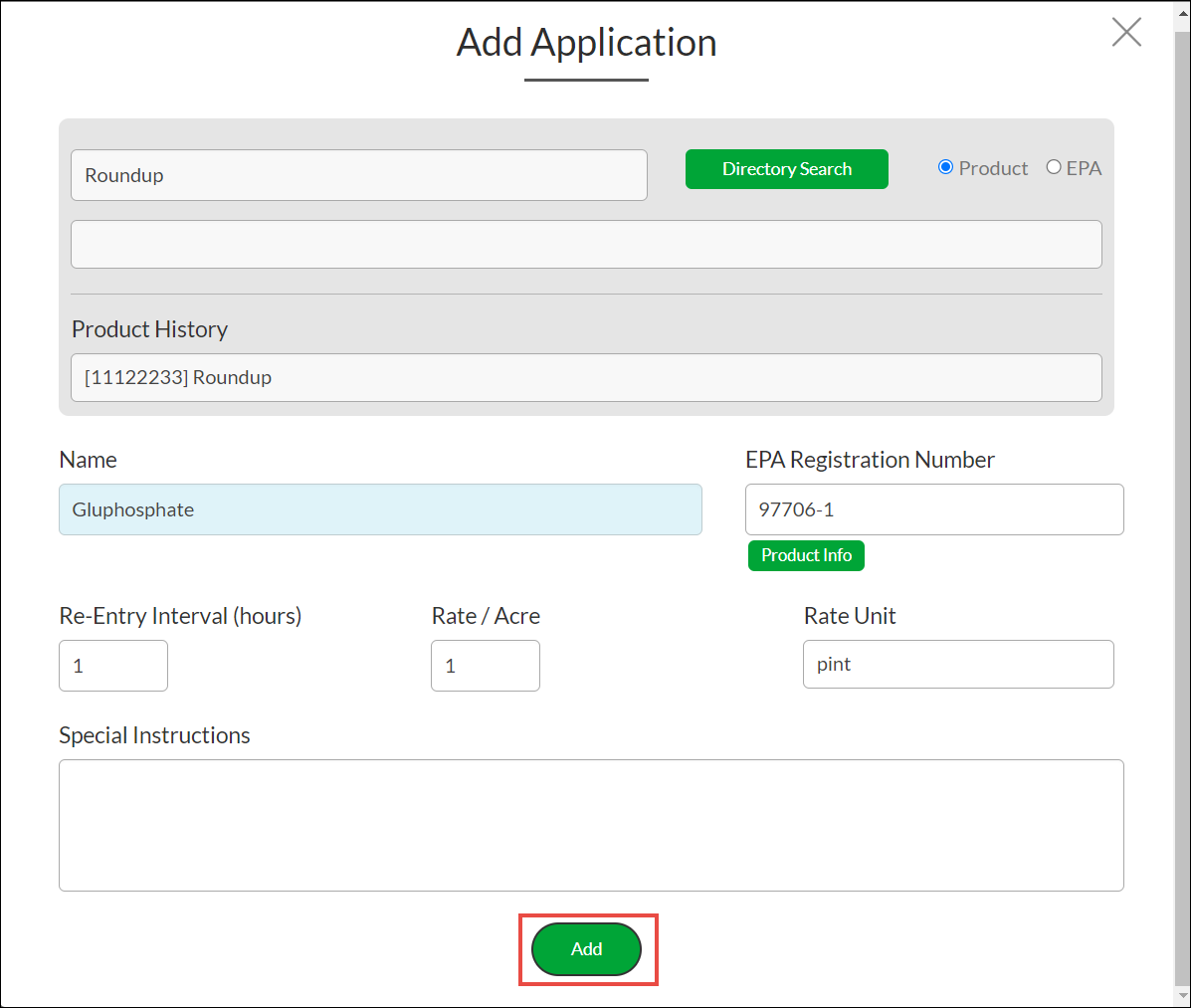This screenshot has height=1008, width=1191.
Task: Click the EPA Registration Number label
Action: [x=870, y=460]
